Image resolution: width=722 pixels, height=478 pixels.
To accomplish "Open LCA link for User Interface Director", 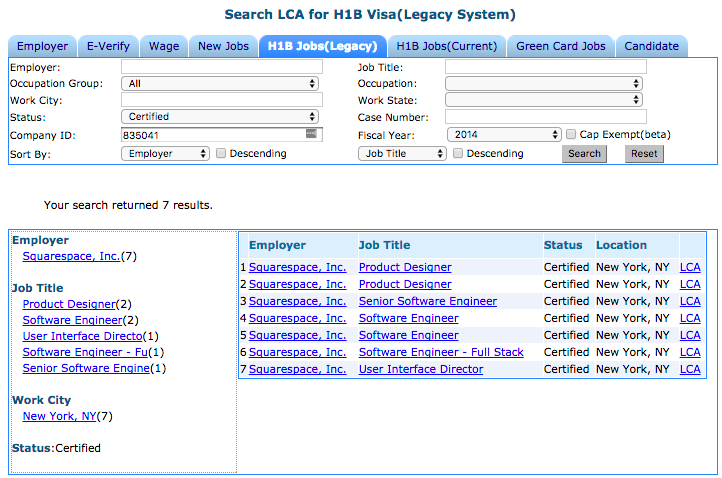I will (690, 369).
